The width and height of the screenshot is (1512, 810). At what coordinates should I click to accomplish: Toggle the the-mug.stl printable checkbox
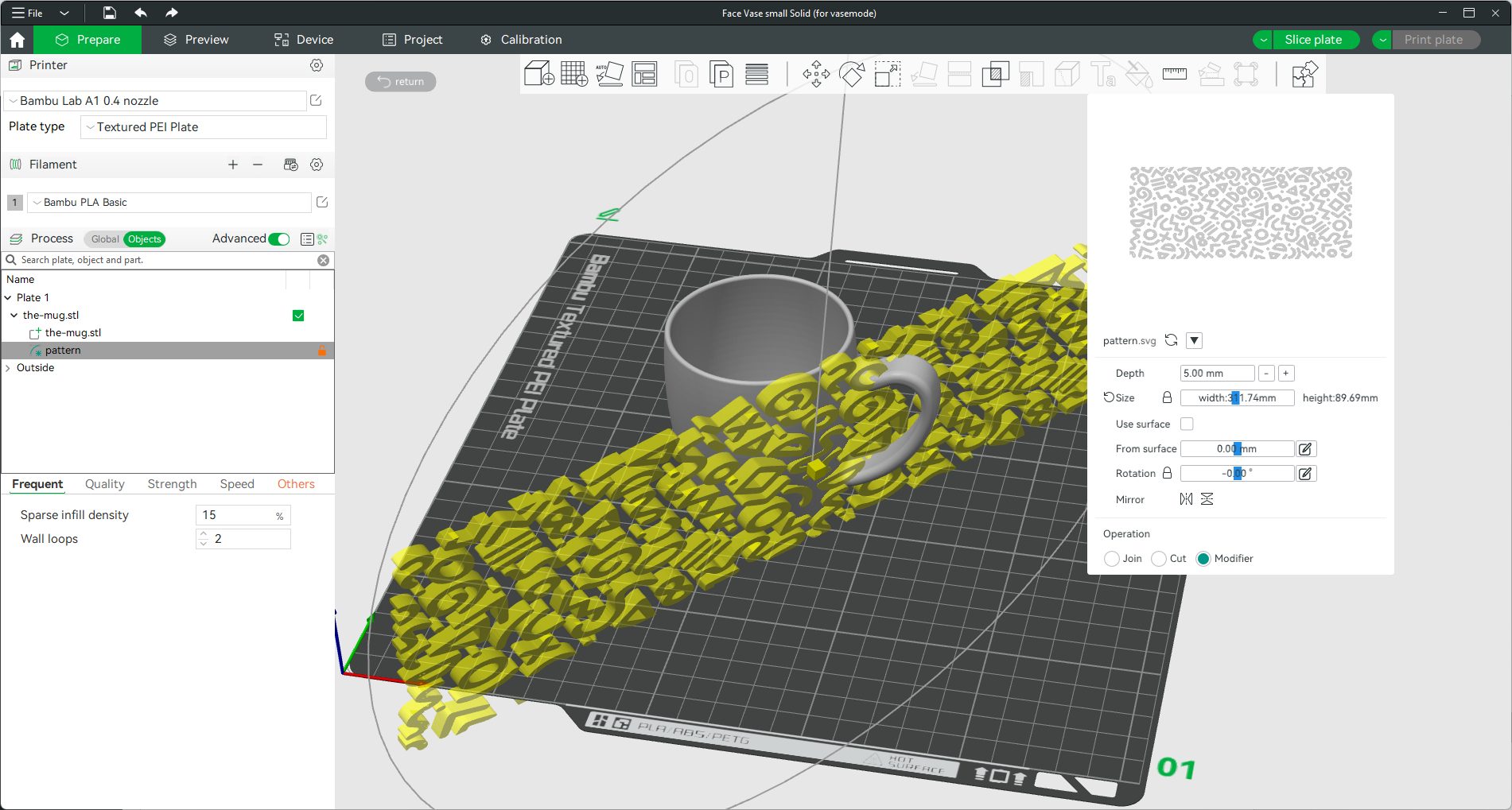[298, 316]
